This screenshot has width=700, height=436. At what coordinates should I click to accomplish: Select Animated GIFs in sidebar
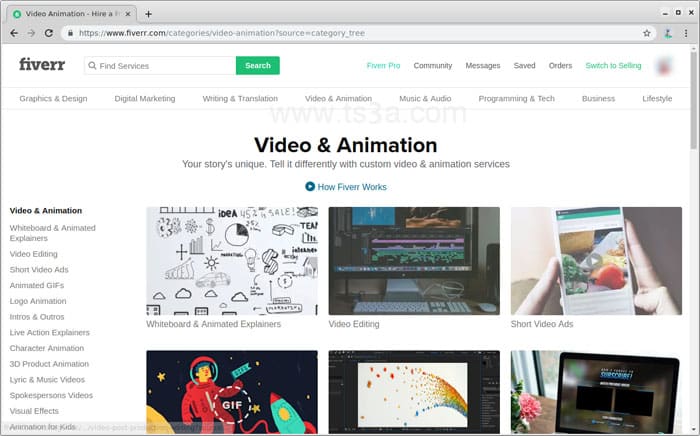tap(37, 285)
